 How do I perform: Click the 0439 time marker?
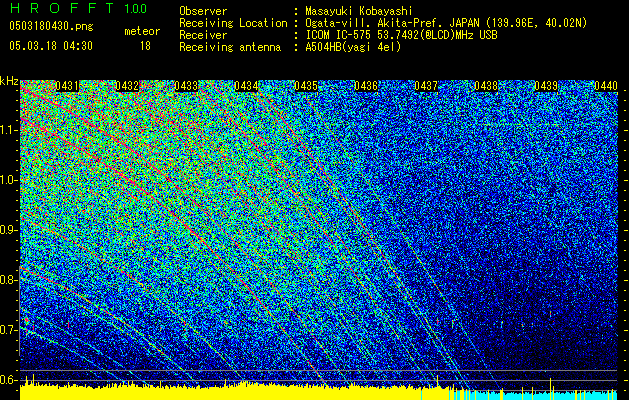546,86
